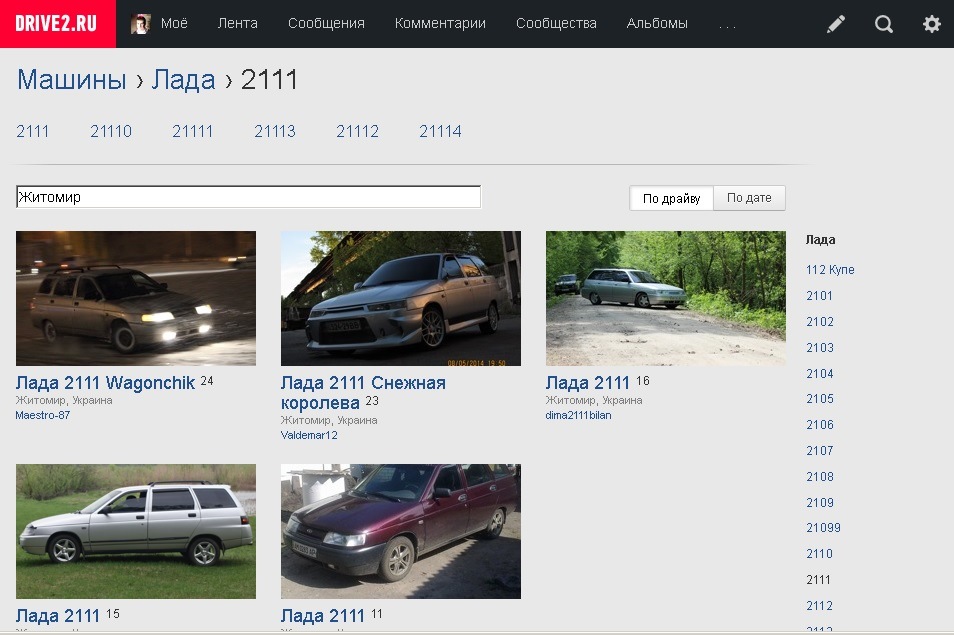Click the city search field containing Житомир
Image resolution: width=954 pixels, height=635 pixels.
click(248, 197)
